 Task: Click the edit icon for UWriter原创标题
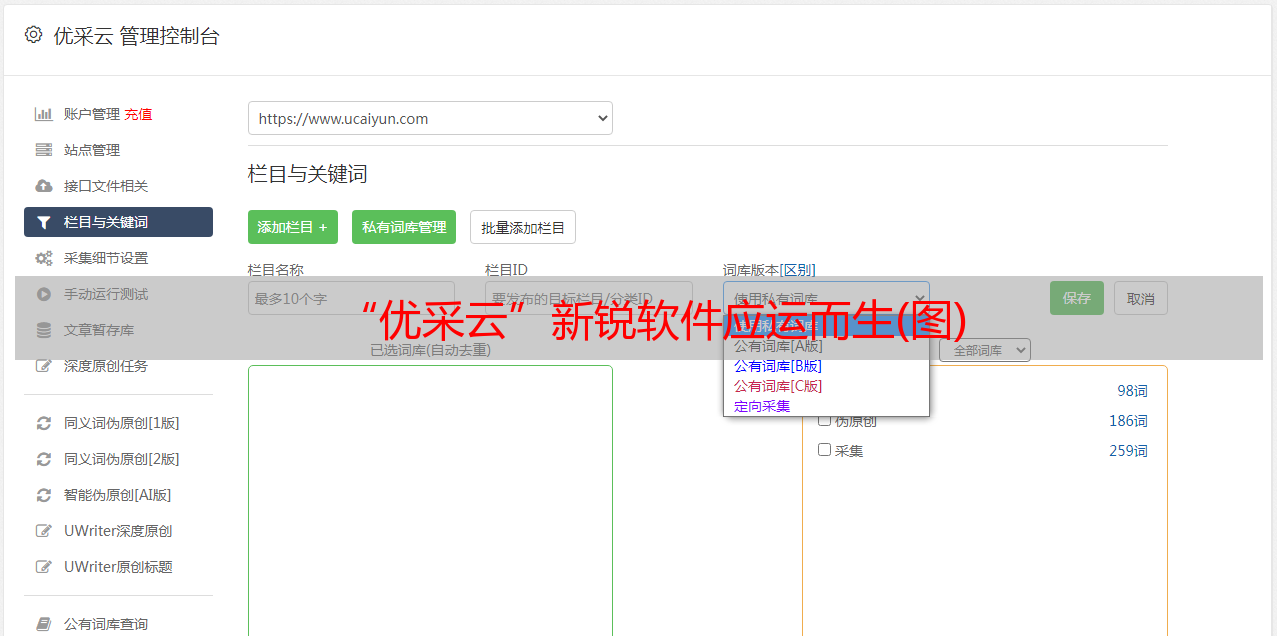(x=44, y=567)
